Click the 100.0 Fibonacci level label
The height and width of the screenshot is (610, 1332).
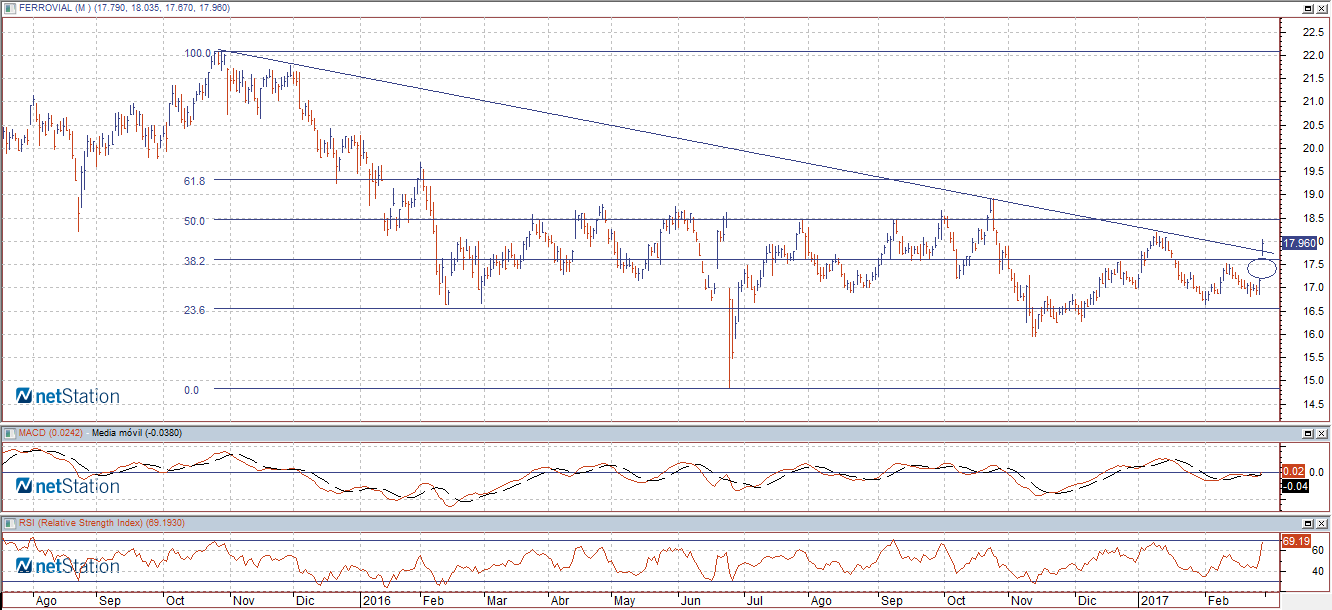[198, 54]
